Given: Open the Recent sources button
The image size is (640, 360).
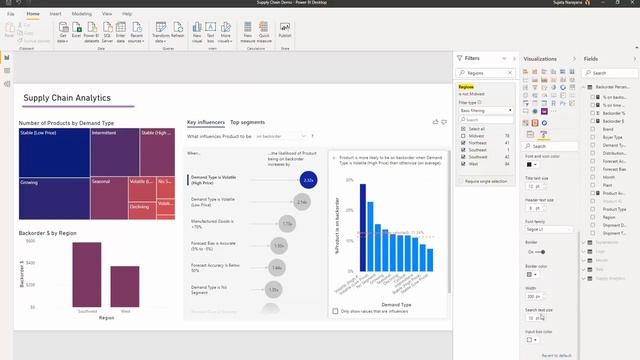Looking at the screenshot, I should [x=136, y=32].
